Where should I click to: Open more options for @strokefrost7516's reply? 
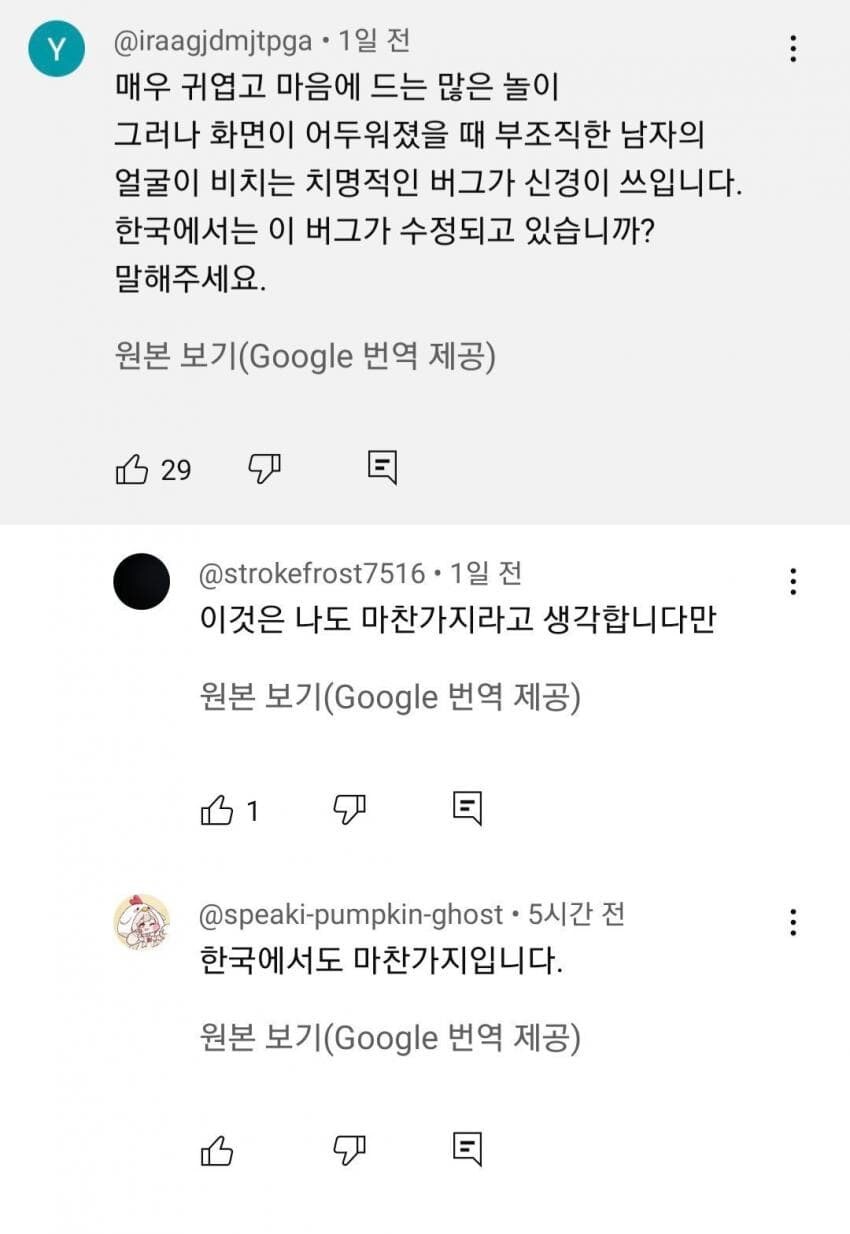(x=793, y=581)
